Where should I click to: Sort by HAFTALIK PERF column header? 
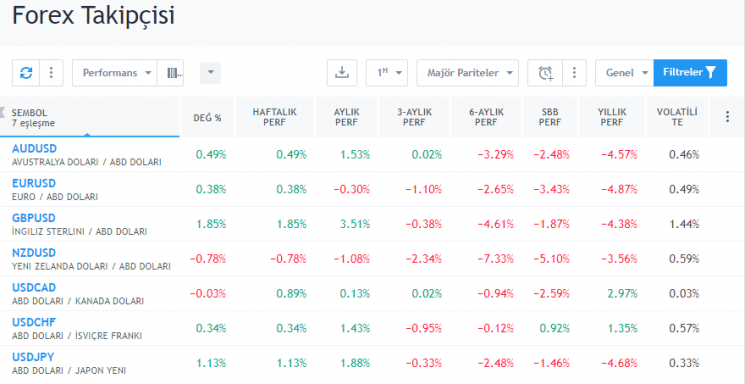tap(274, 117)
